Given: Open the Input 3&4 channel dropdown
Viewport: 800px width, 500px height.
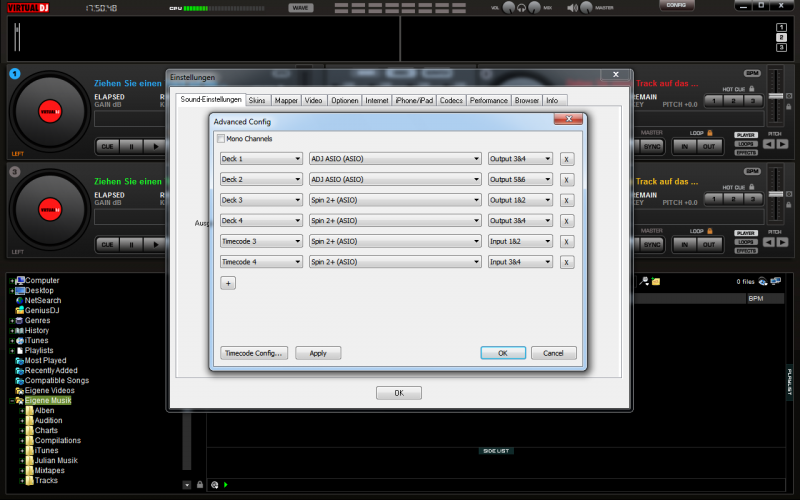Looking at the screenshot, I should tap(520, 262).
